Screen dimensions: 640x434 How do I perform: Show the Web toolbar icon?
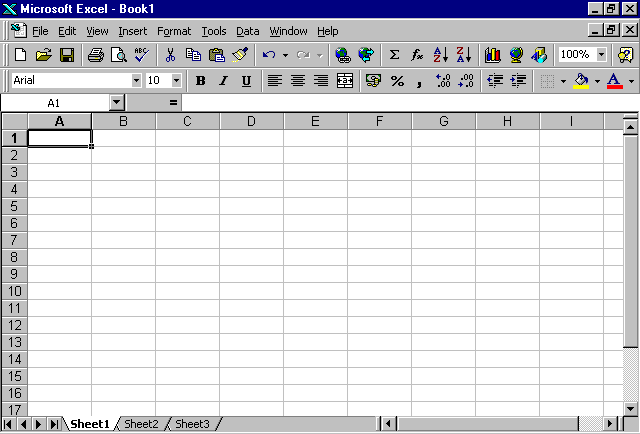366,54
